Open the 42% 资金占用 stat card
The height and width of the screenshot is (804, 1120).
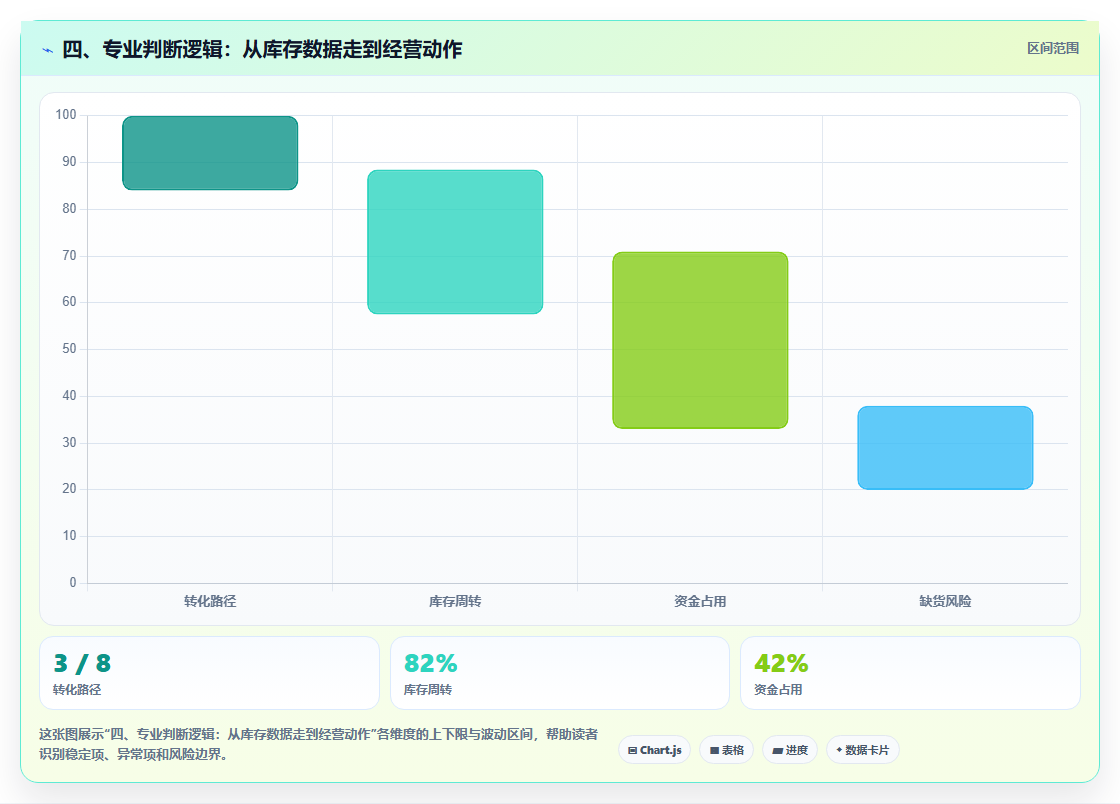[x=911, y=673]
